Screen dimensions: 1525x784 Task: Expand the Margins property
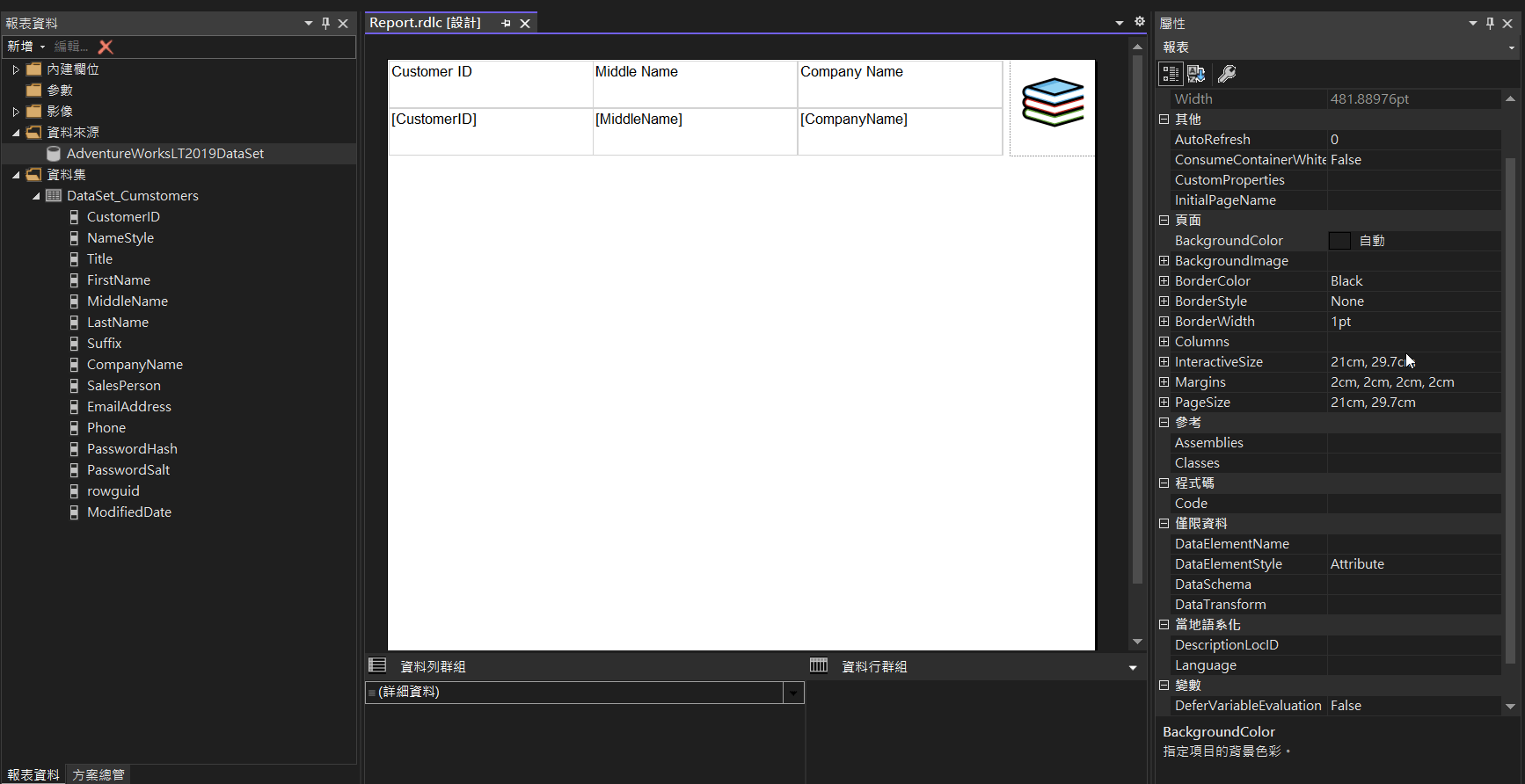(1164, 382)
